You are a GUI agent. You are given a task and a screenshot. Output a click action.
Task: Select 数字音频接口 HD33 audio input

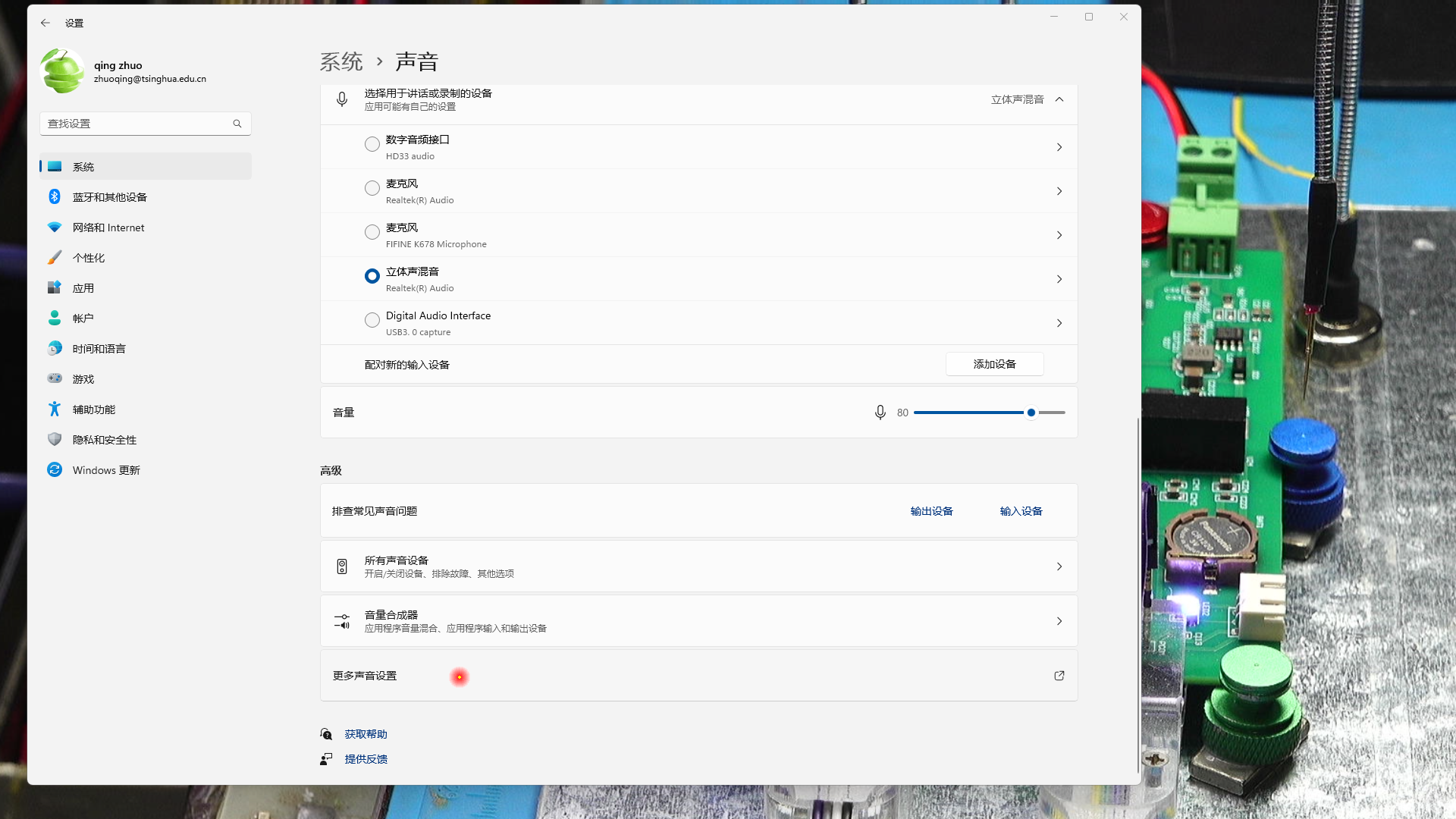tap(372, 144)
